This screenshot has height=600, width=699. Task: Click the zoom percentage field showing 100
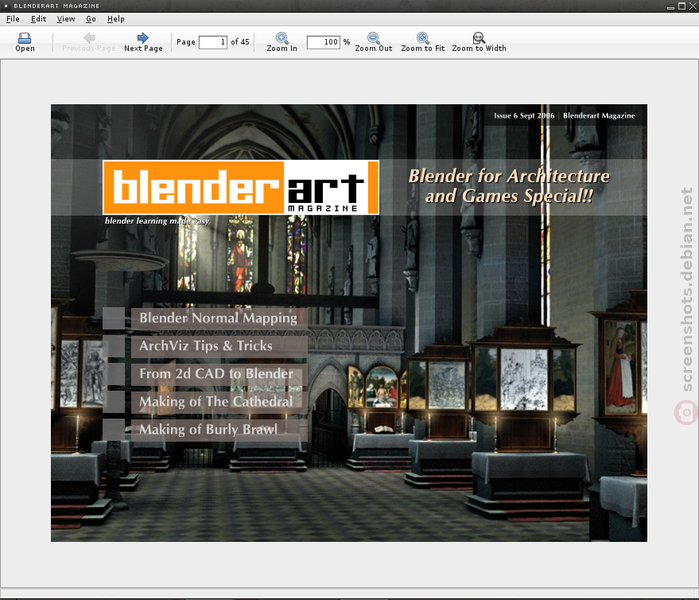pos(323,42)
